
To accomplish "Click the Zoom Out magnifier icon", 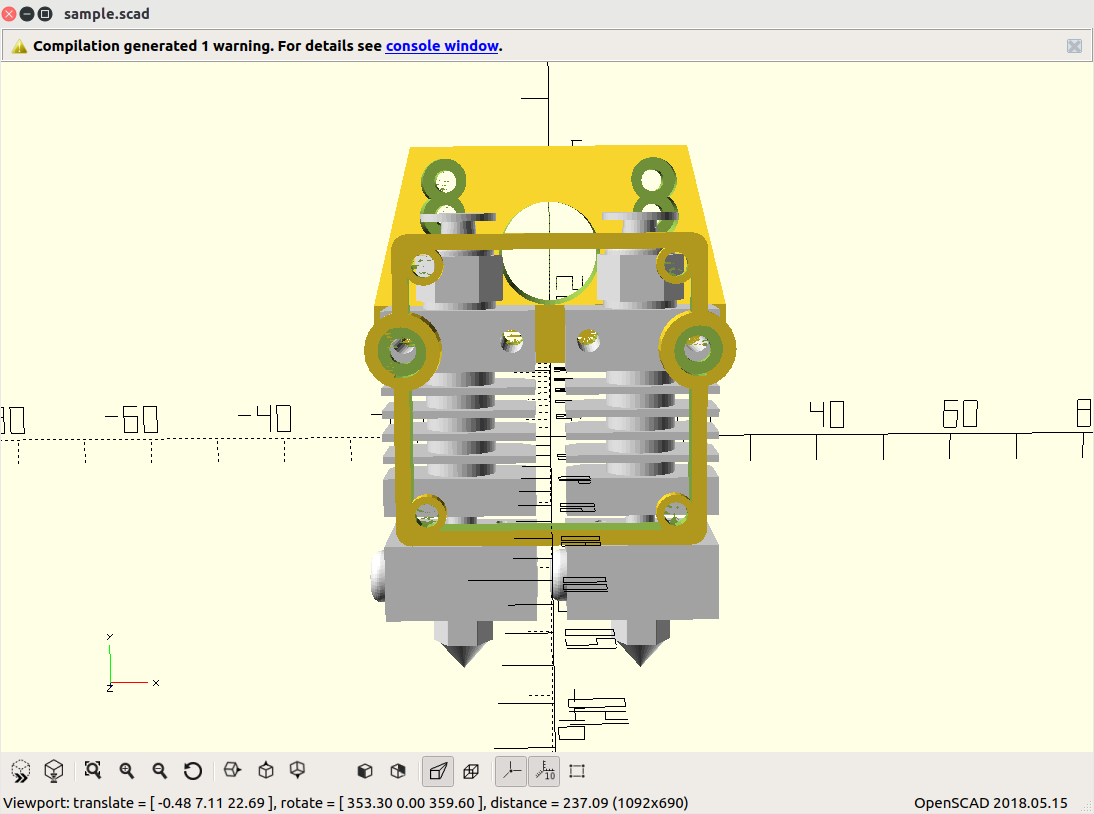I will click(x=160, y=770).
